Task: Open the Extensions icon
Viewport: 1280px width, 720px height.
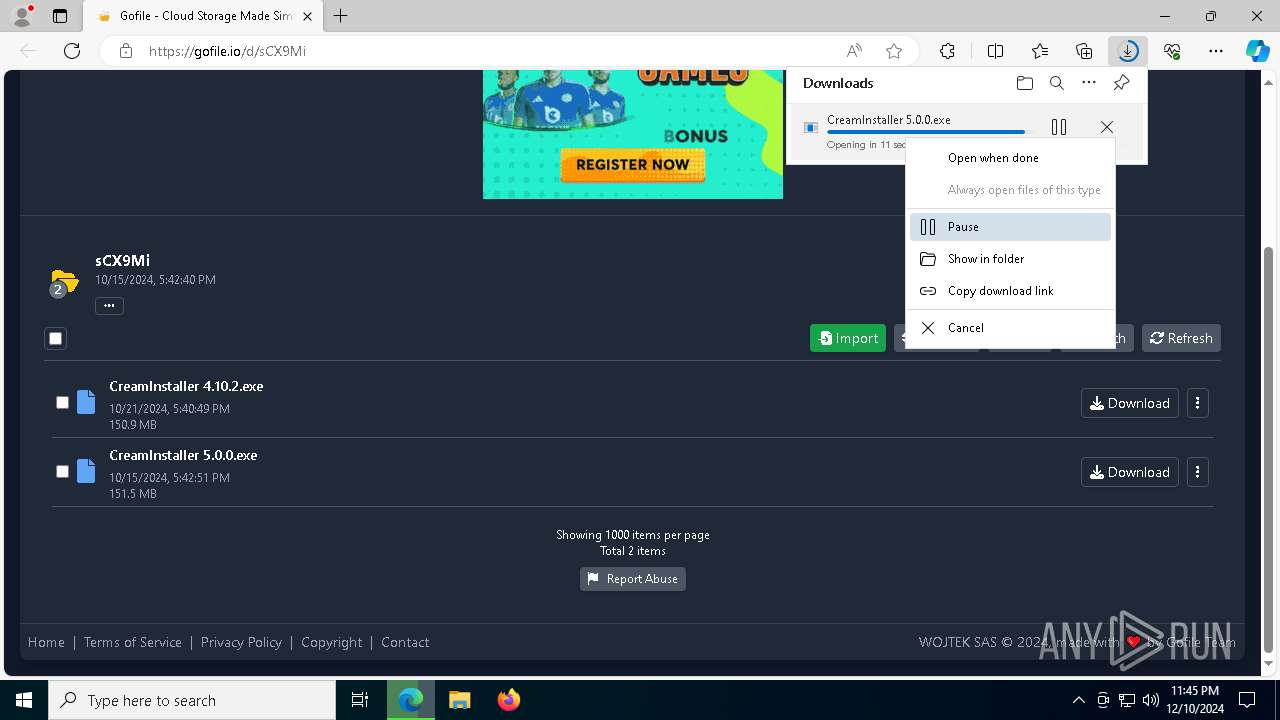Action: [x=947, y=51]
